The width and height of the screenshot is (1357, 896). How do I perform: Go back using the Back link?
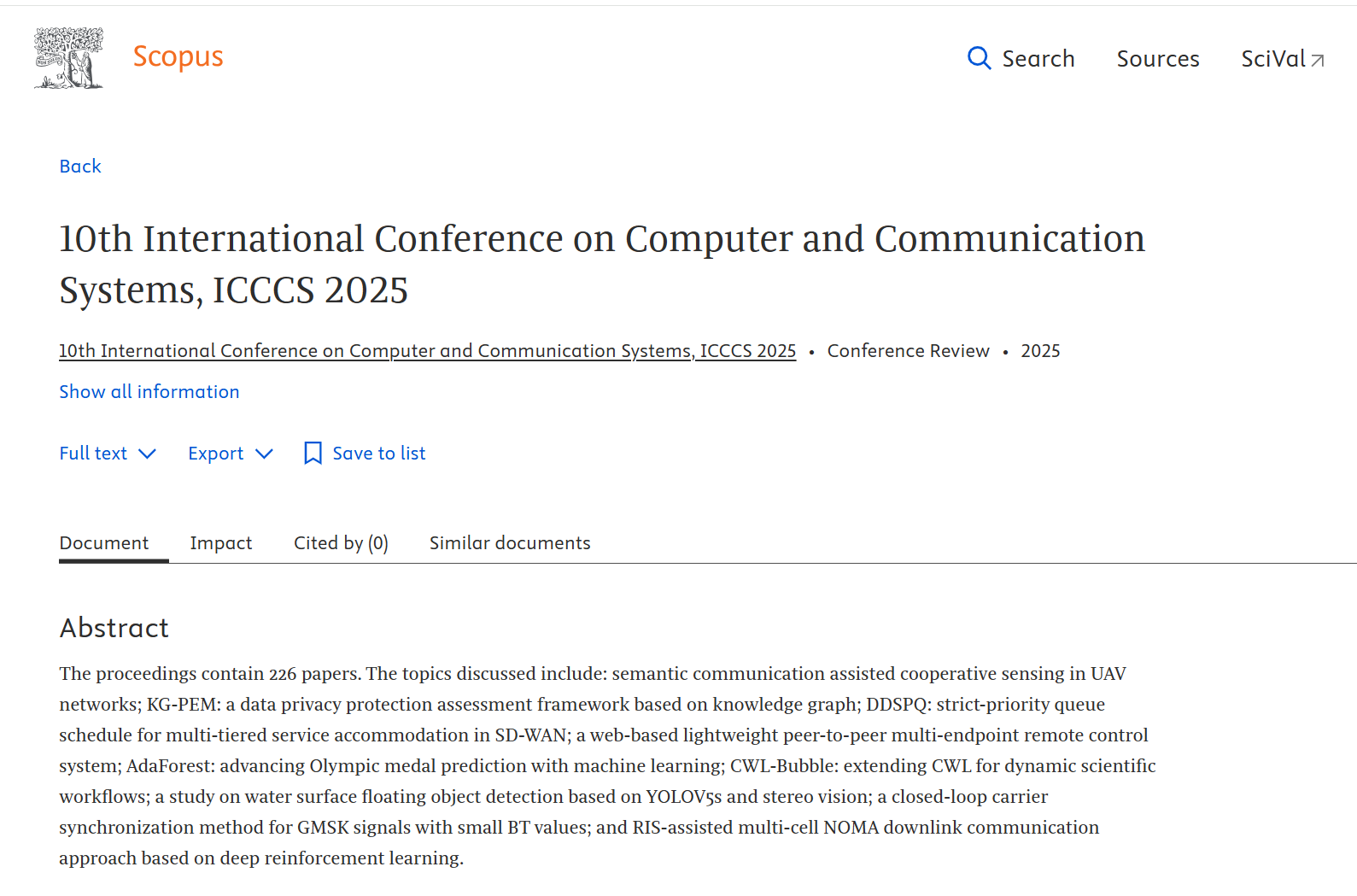(80, 167)
